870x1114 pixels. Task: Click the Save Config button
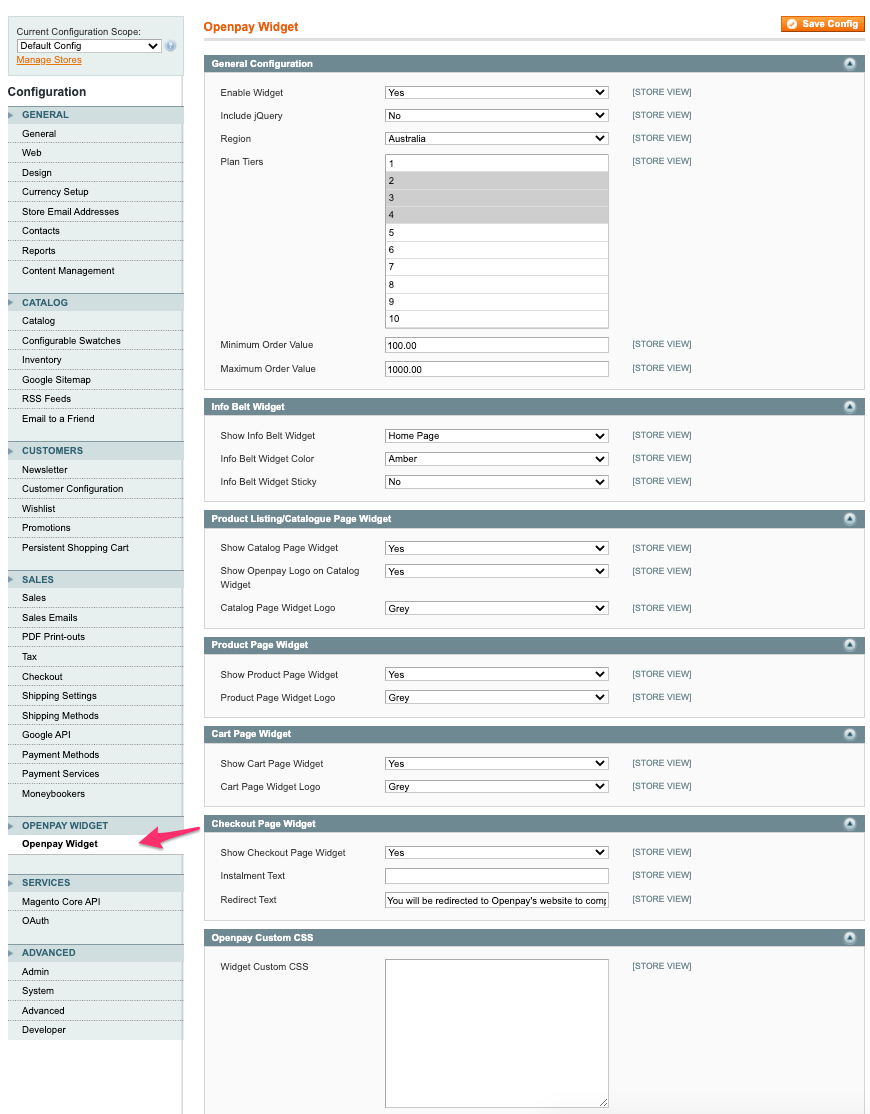[822, 23]
